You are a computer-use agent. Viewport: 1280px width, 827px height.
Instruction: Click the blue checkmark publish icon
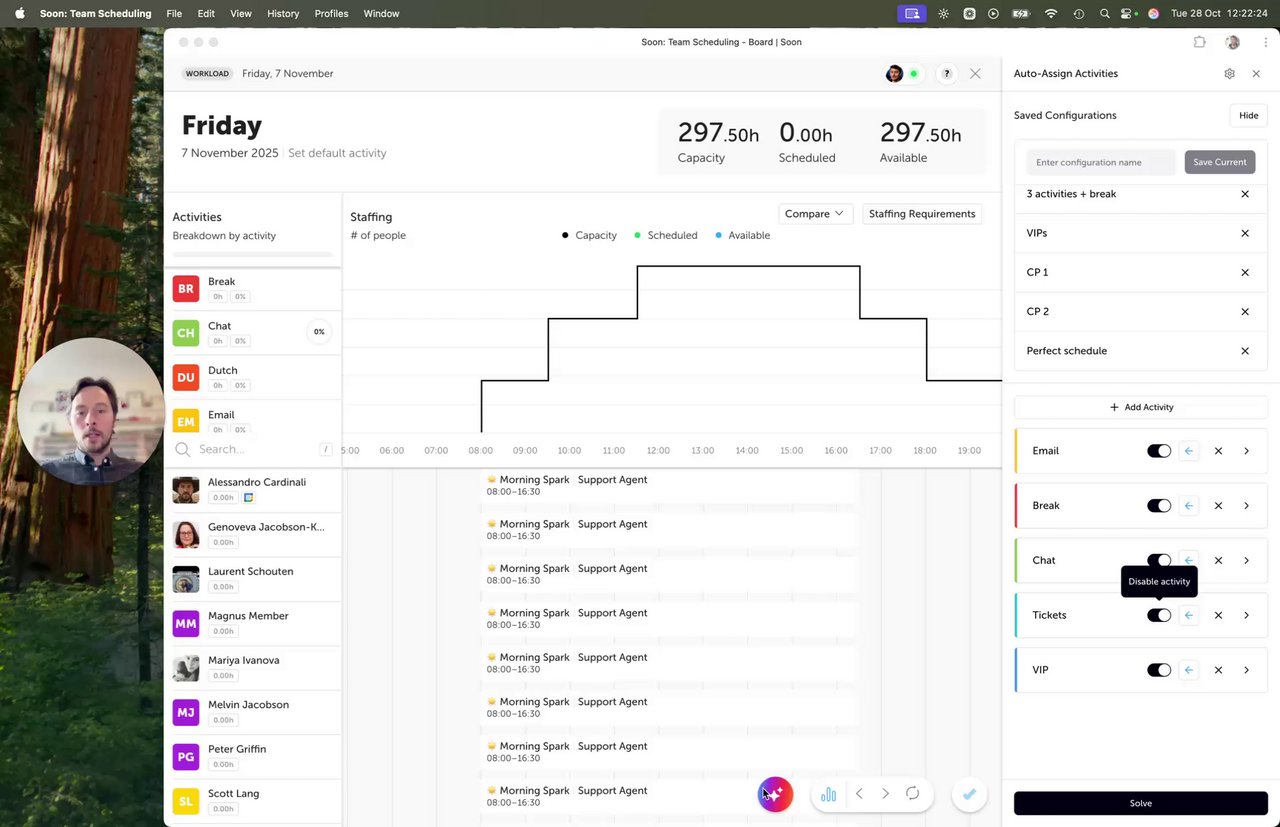[969, 794]
